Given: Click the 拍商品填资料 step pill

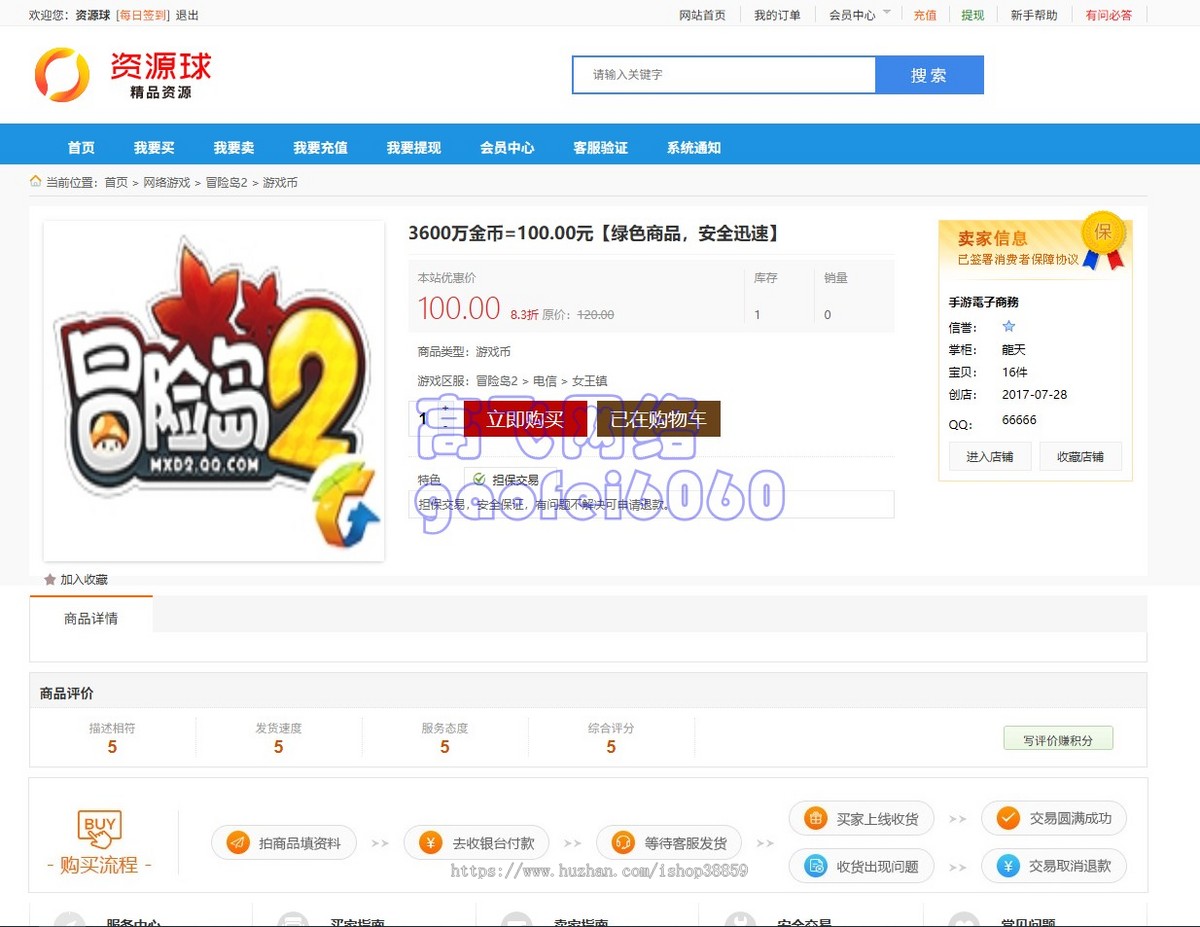Looking at the screenshot, I should tap(286, 843).
